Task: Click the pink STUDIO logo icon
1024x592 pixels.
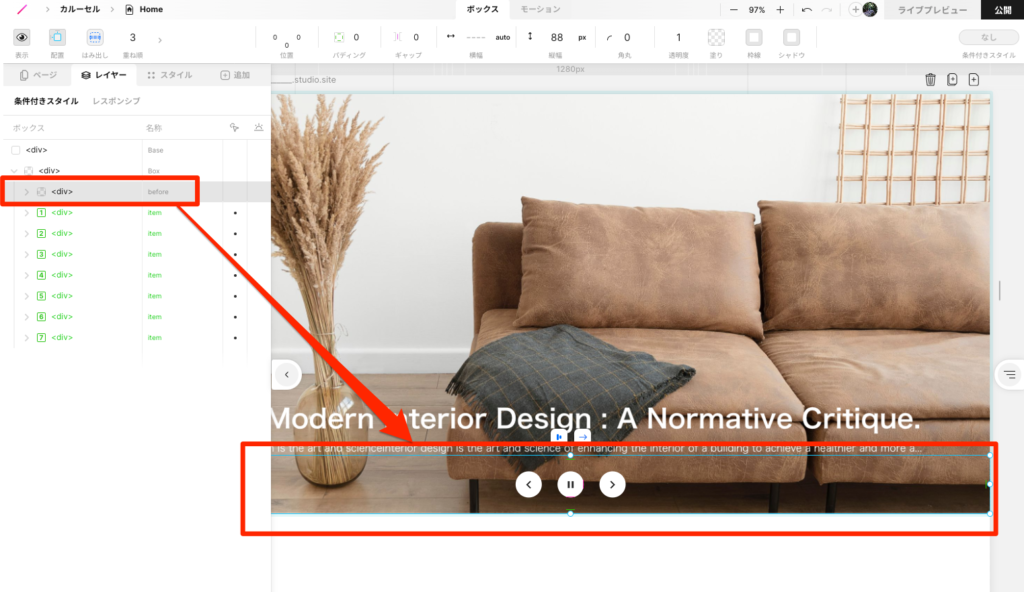Action: click(x=22, y=9)
